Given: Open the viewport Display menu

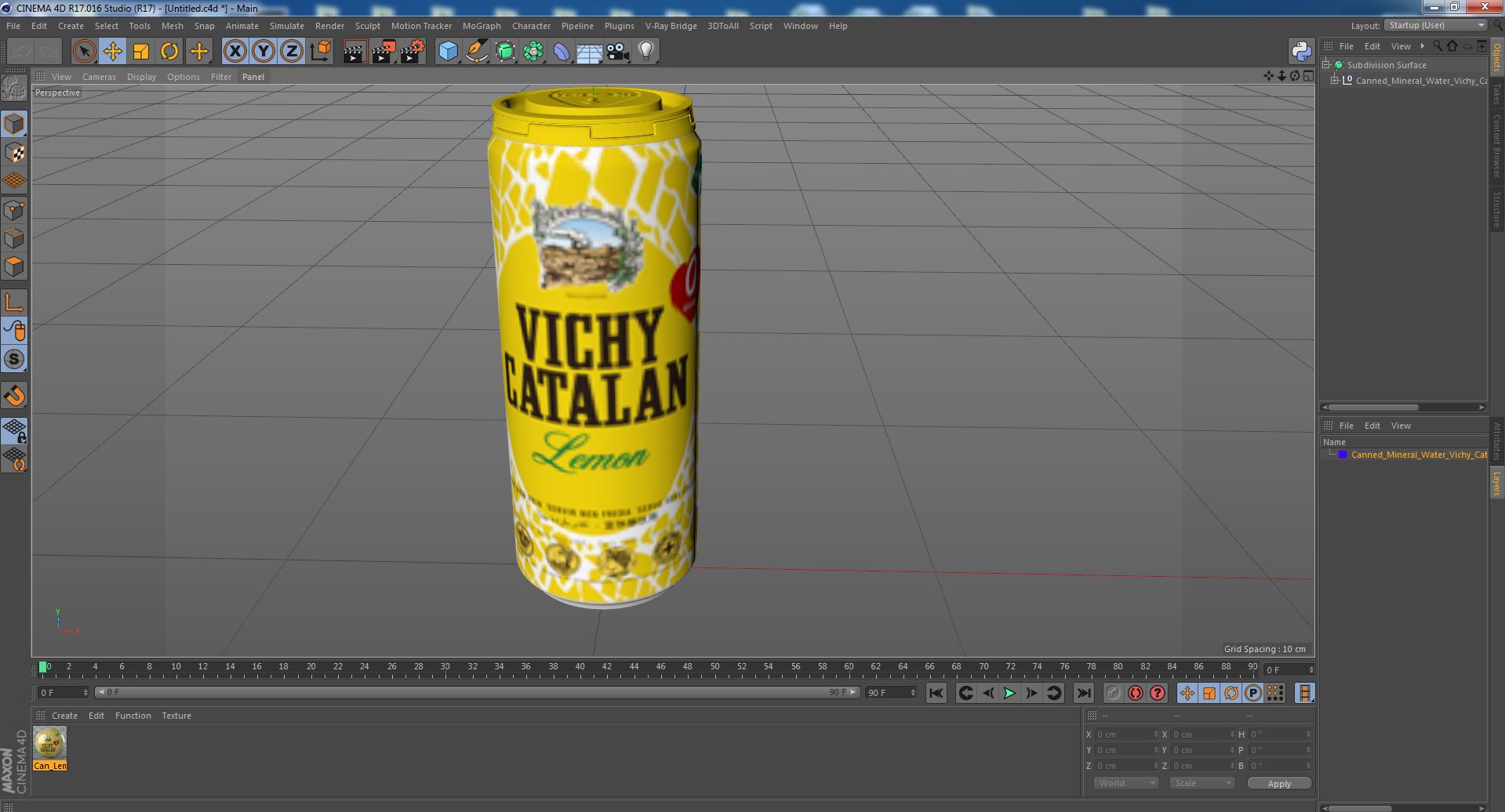Looking at the screenshot, I should coord(141,77).
